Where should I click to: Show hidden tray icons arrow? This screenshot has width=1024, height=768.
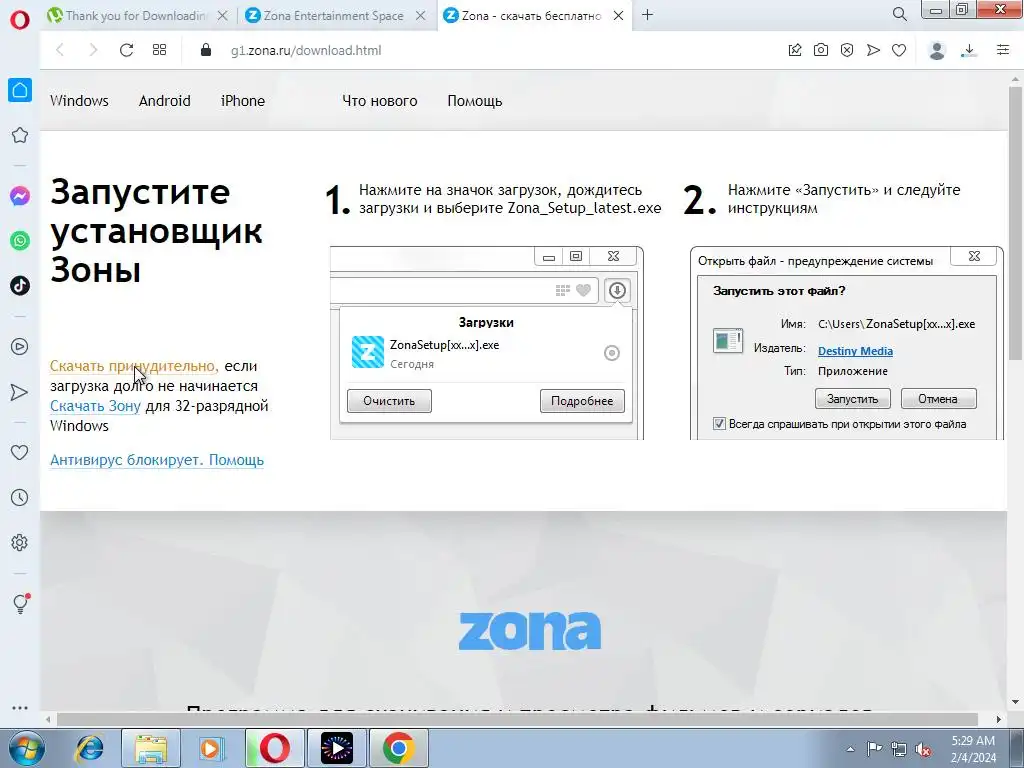850,749
